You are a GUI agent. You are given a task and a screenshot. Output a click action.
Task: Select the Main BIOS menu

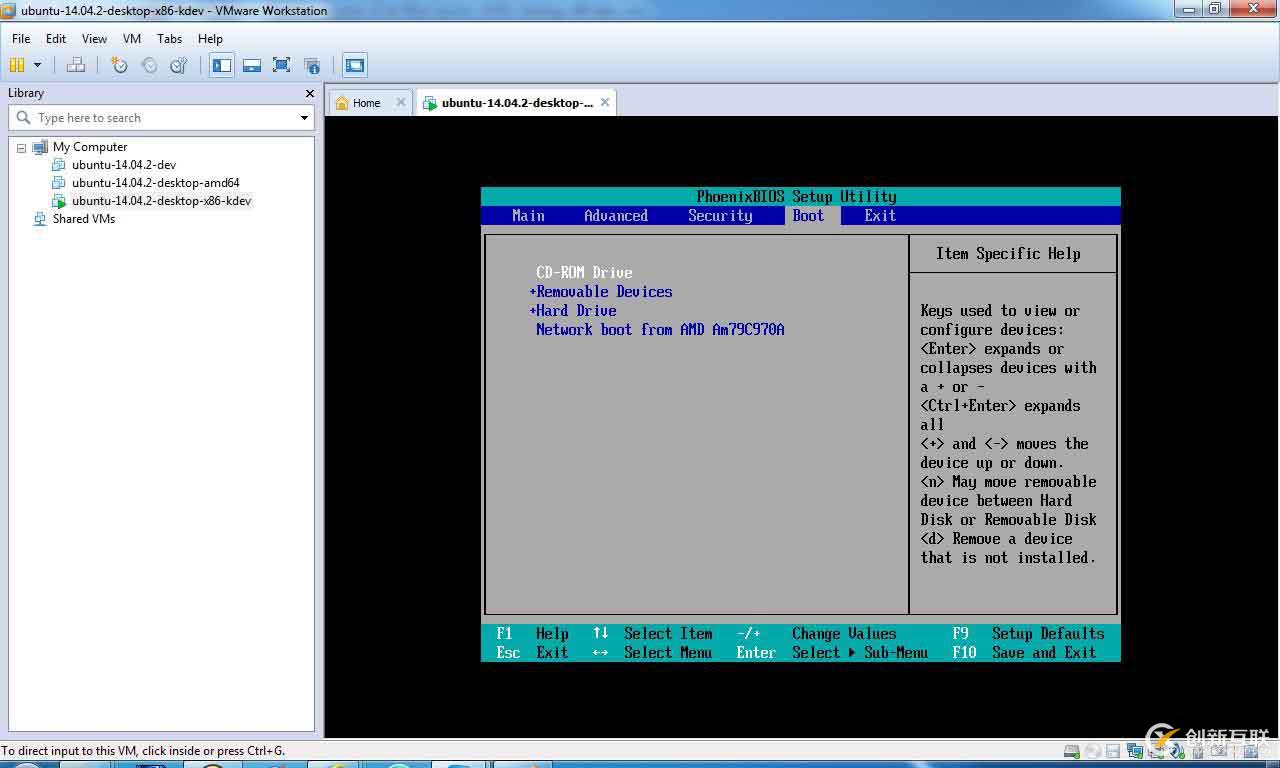(x=528, y=216)
